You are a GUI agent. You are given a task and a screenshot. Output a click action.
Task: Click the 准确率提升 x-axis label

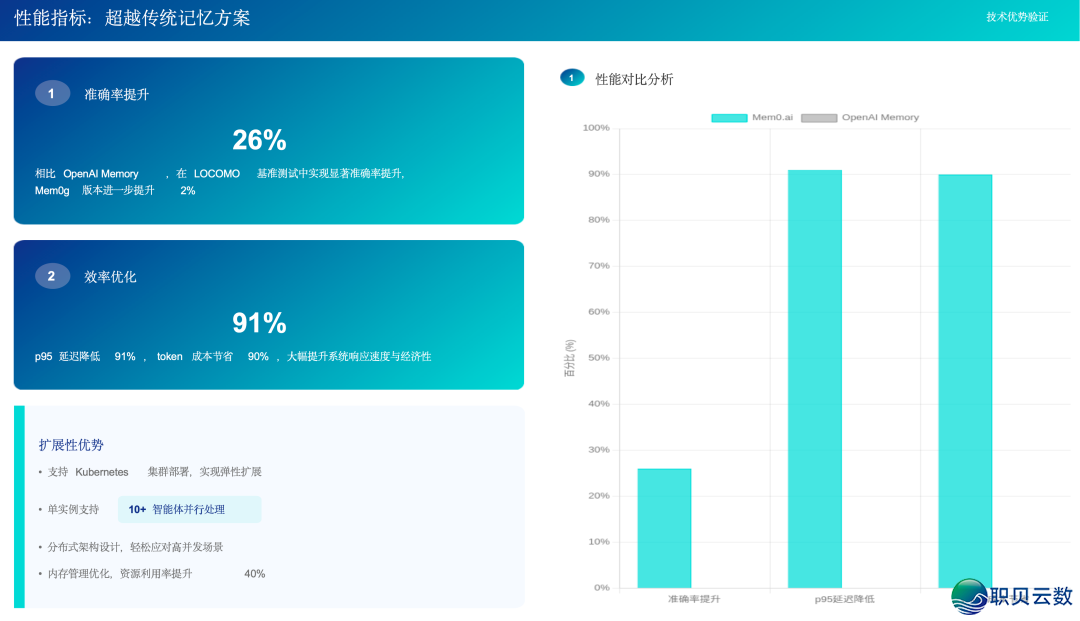coord(694,599)
